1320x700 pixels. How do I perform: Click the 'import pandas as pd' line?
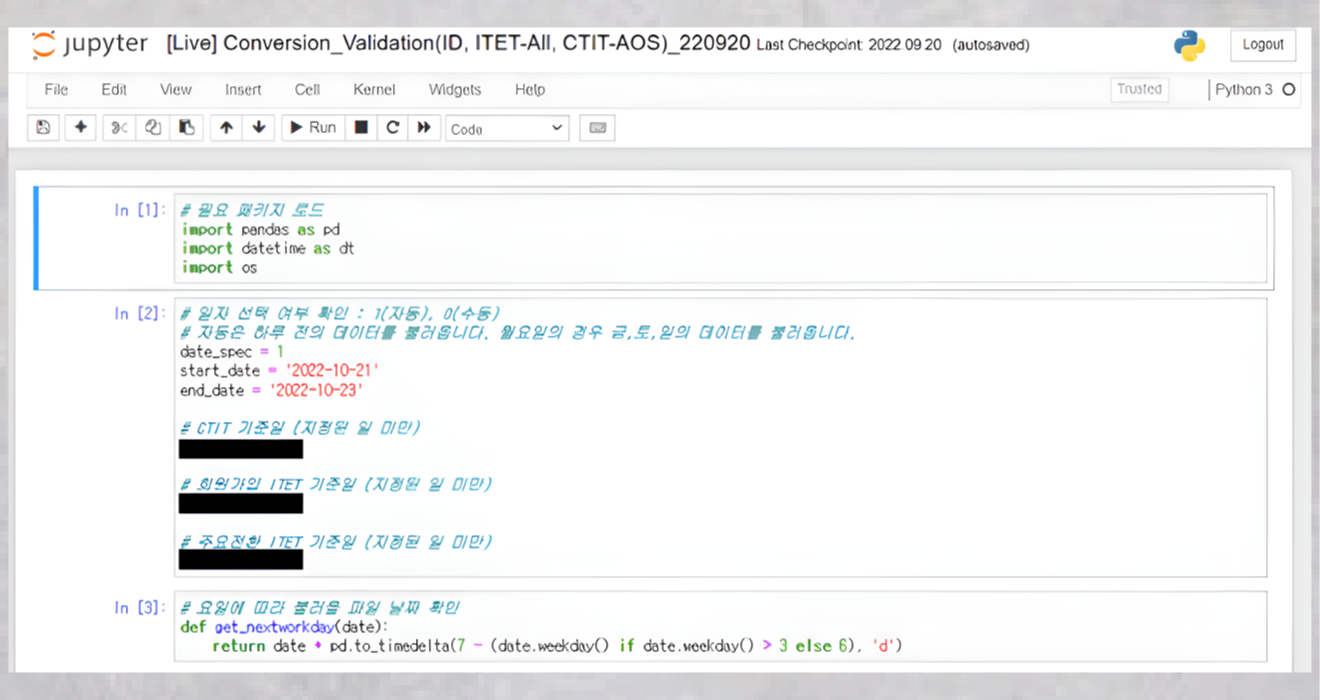[261, 229]
